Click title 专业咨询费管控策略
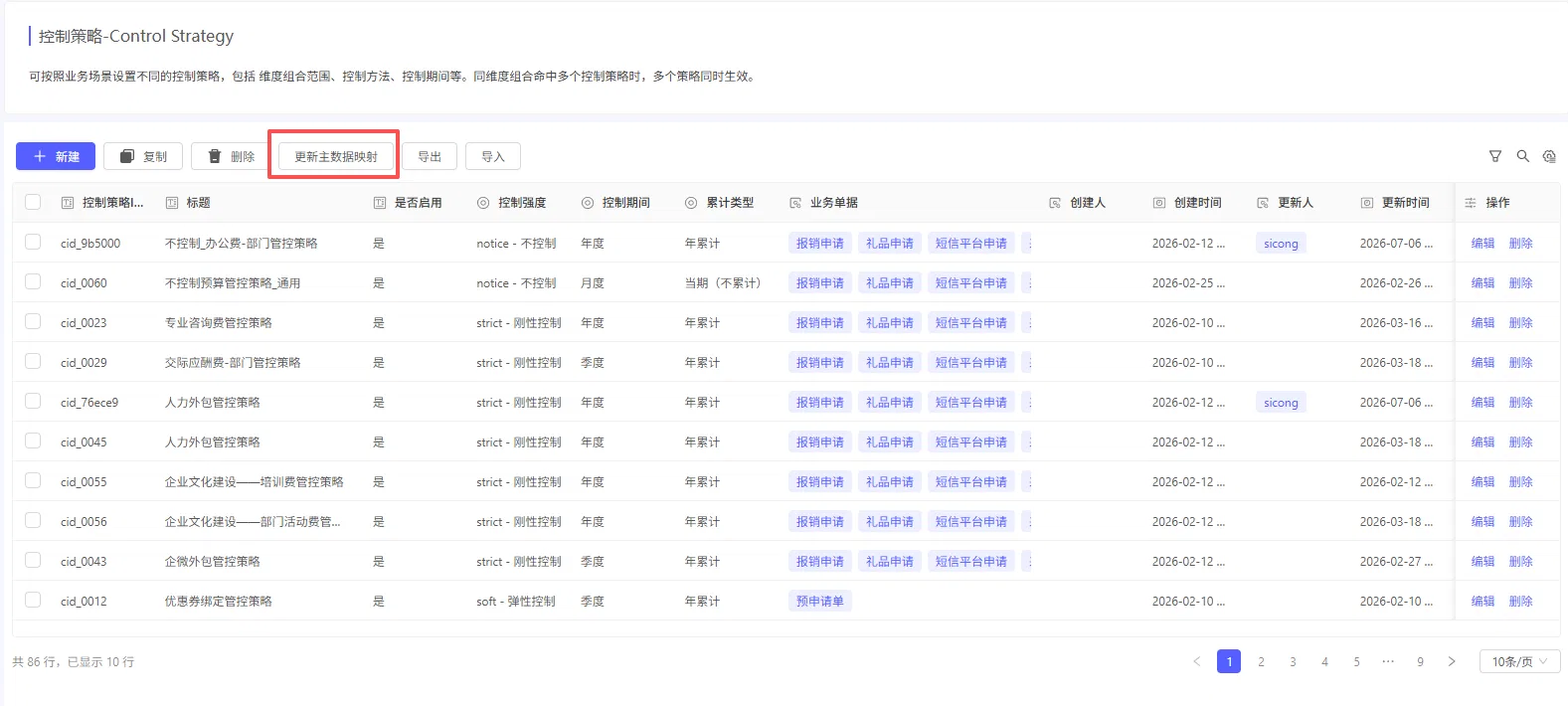 pos(219,322)
